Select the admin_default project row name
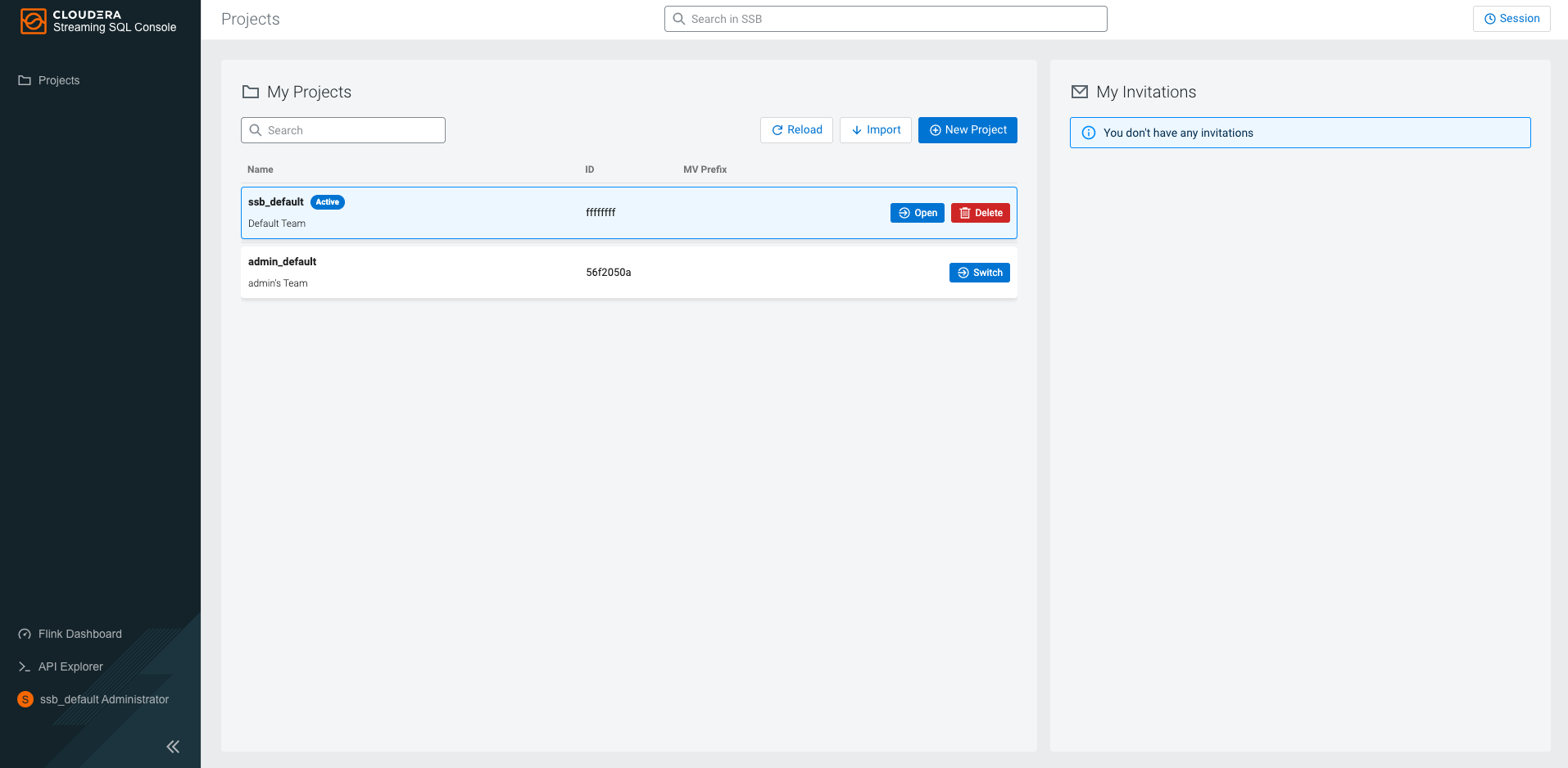1568x768 pixels. [282, 262]
